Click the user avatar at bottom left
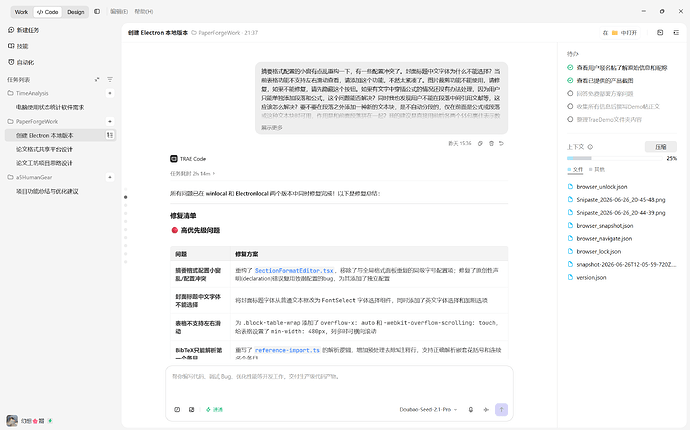Image resolution: width=690 pixels, height=430 pixels. (x=12, y=420)
